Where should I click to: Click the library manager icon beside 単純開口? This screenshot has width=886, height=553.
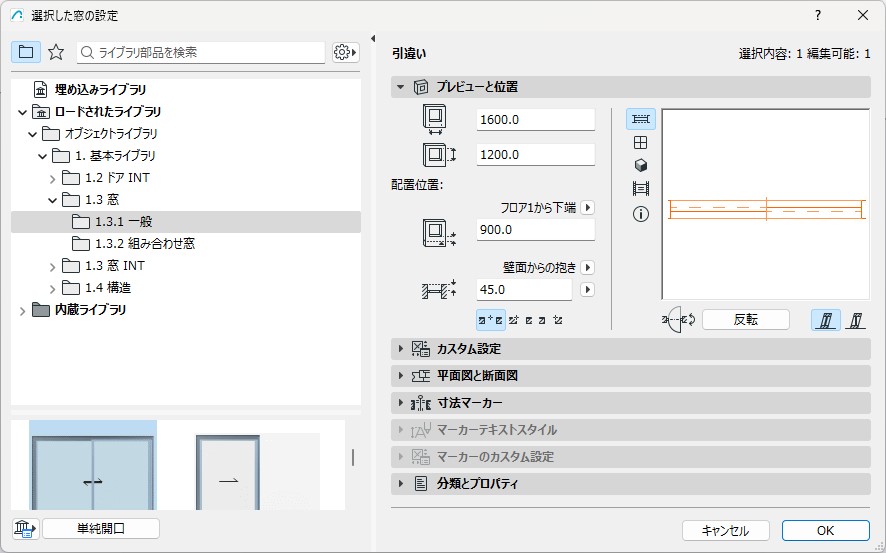point(25,528)
